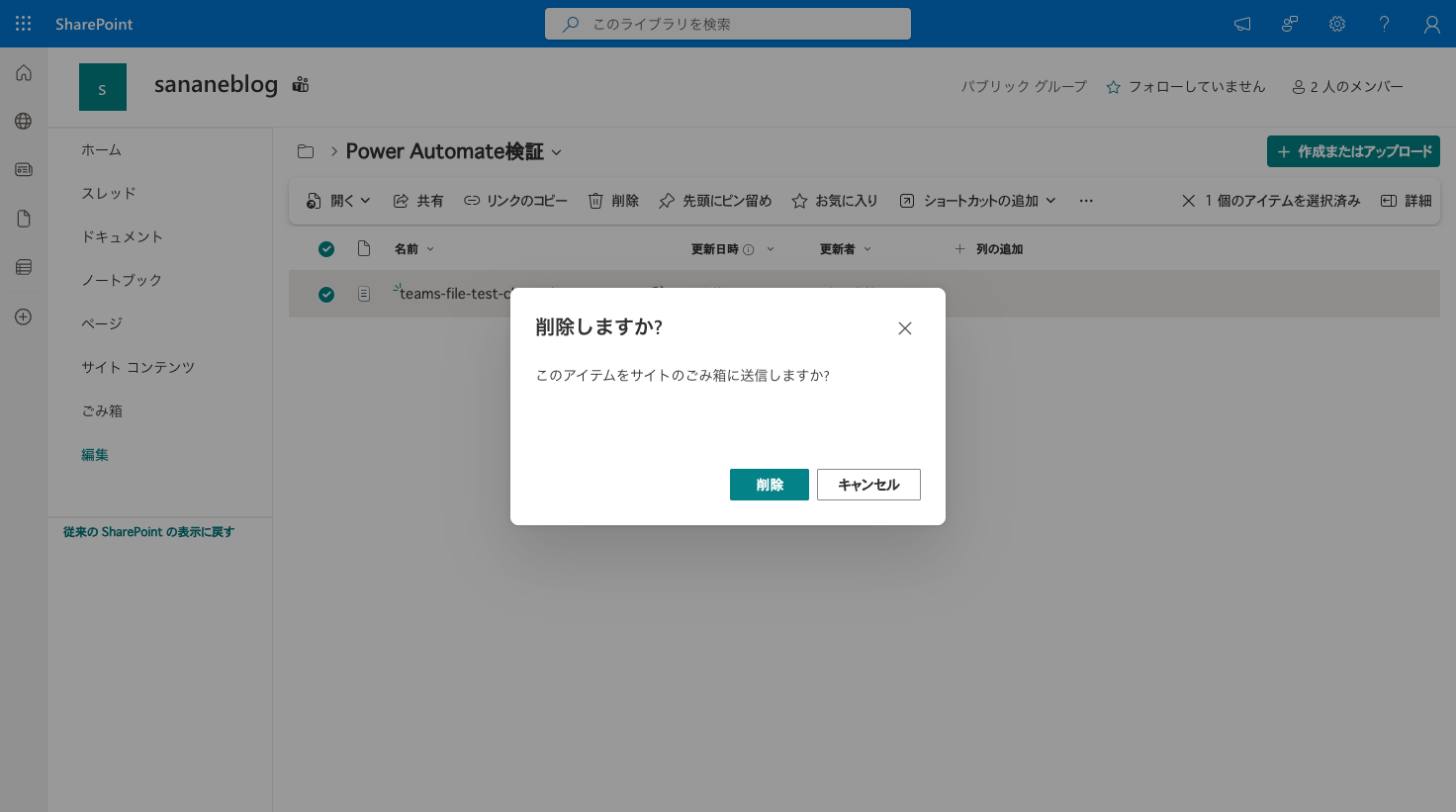Click the SharePoint title link
The image size is (1456, 812).
94,24
